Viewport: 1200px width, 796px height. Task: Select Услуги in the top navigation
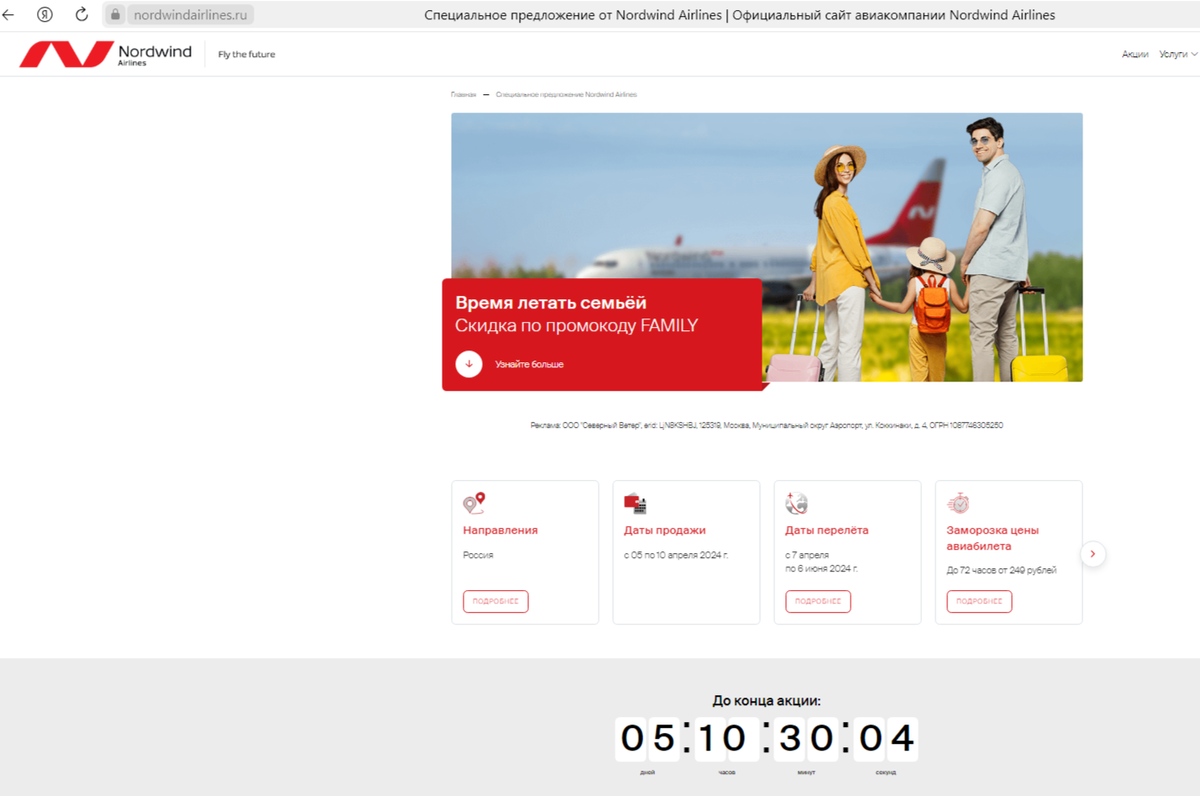[1172, 55]
